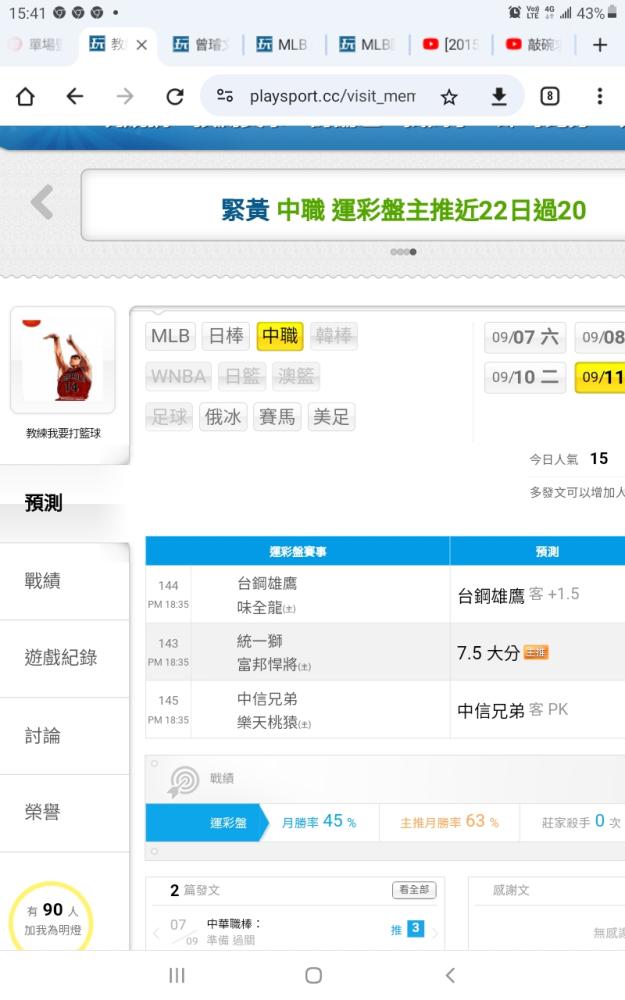Image resolution: width=625 pixels, height=1000 pixels.
Task: Reload the page with the refresh icon
Action: click(x=175, y=96)
